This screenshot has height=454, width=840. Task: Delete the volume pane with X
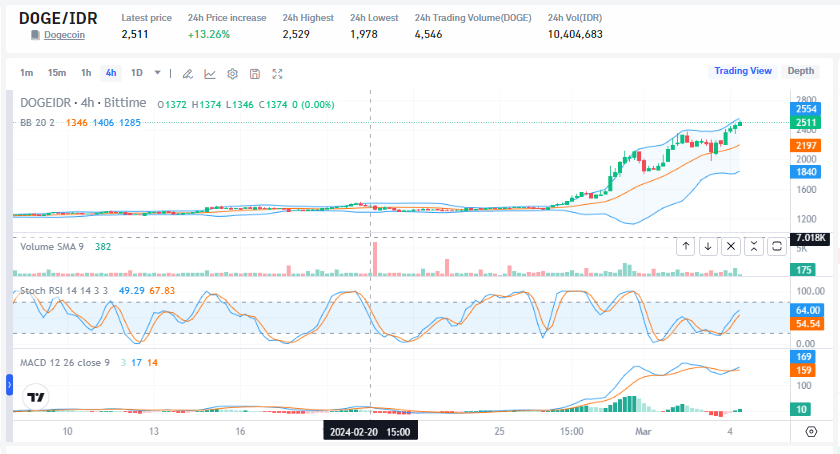pos(731,246)
